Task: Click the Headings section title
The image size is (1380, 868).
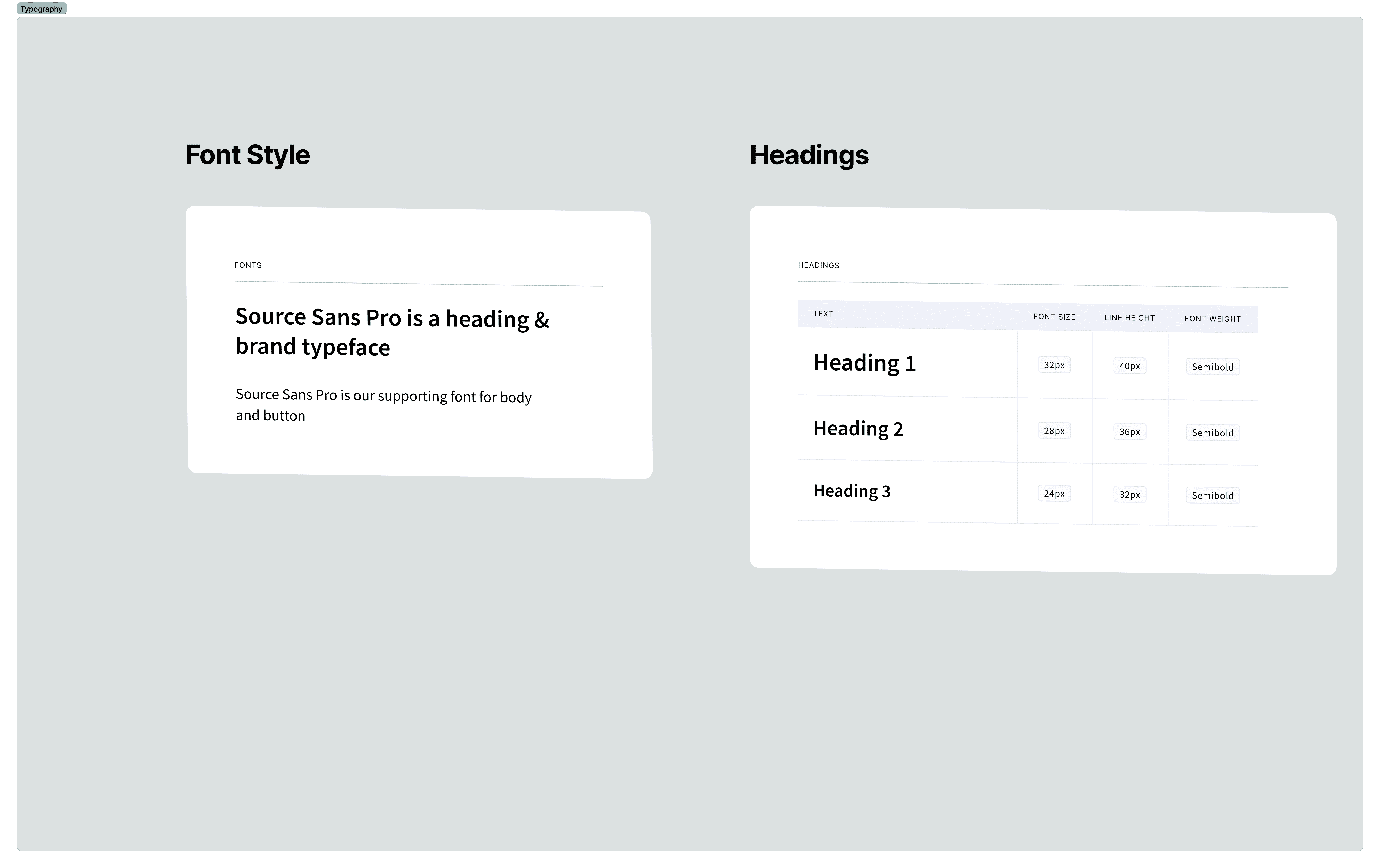Action: tap(809, 155)
